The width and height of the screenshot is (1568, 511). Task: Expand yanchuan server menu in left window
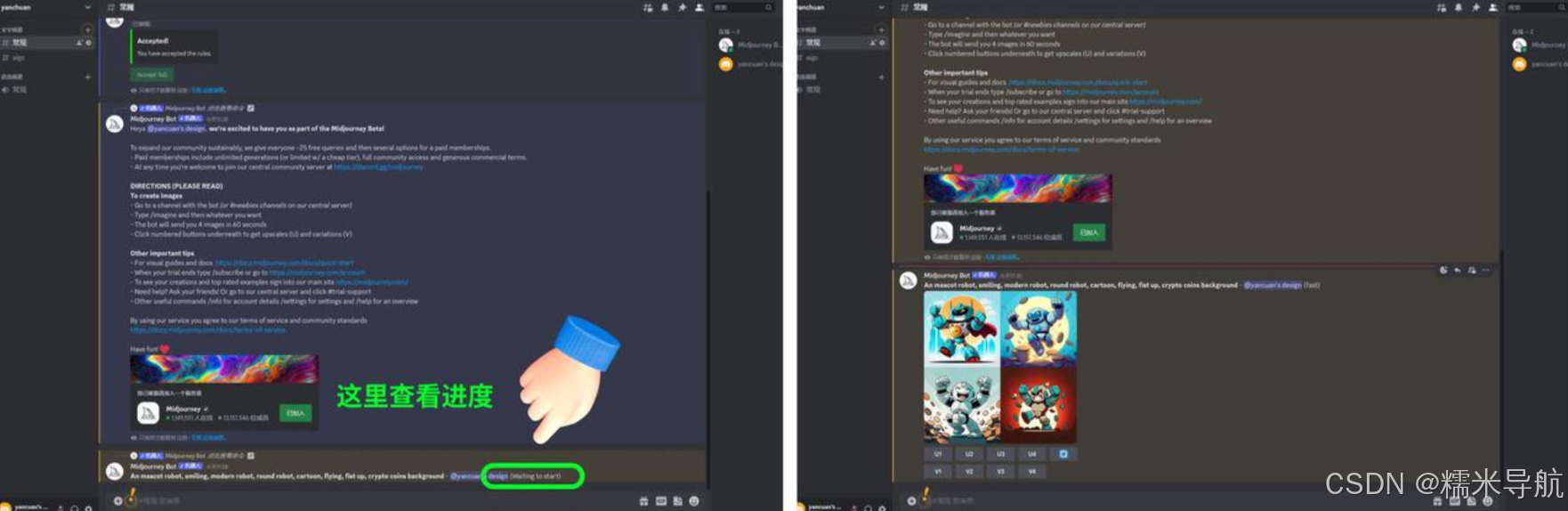(x=87, y=7)
